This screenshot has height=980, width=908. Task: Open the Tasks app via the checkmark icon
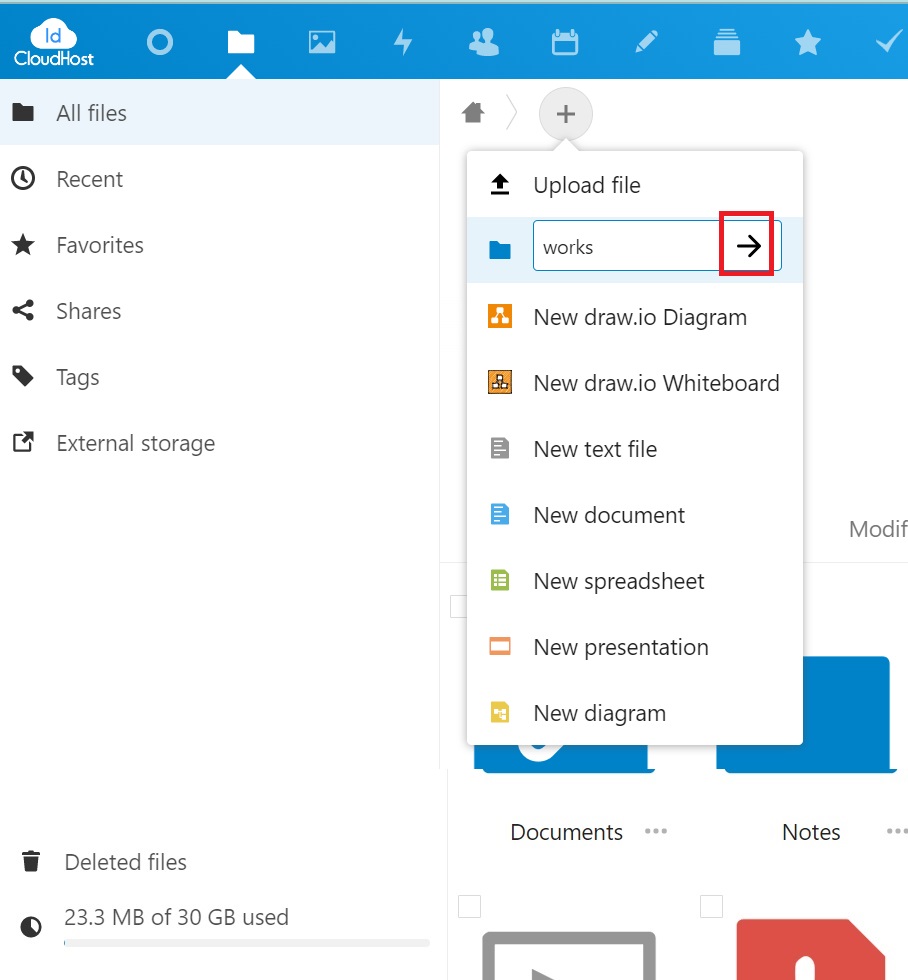coord(887,41)
